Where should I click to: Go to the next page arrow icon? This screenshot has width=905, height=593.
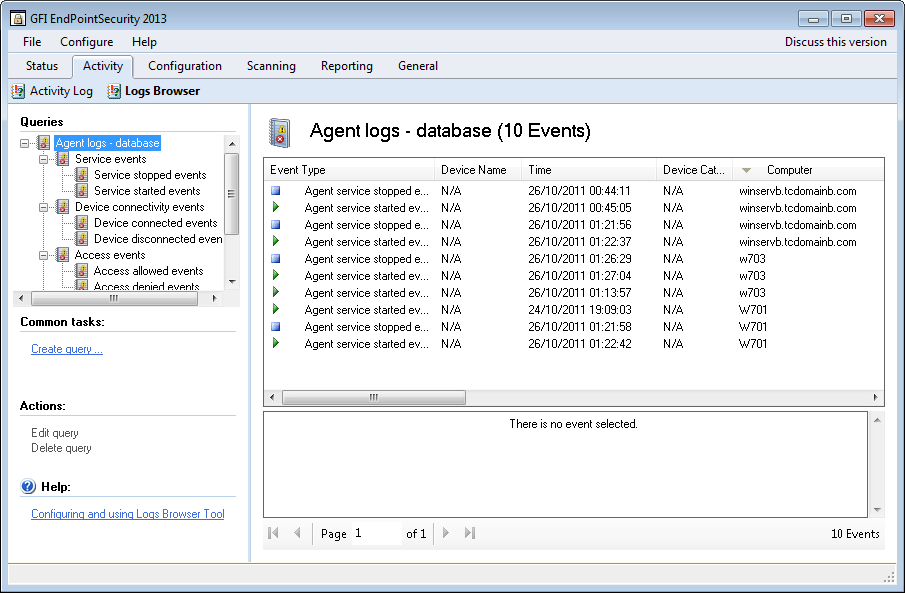[446, 534]
